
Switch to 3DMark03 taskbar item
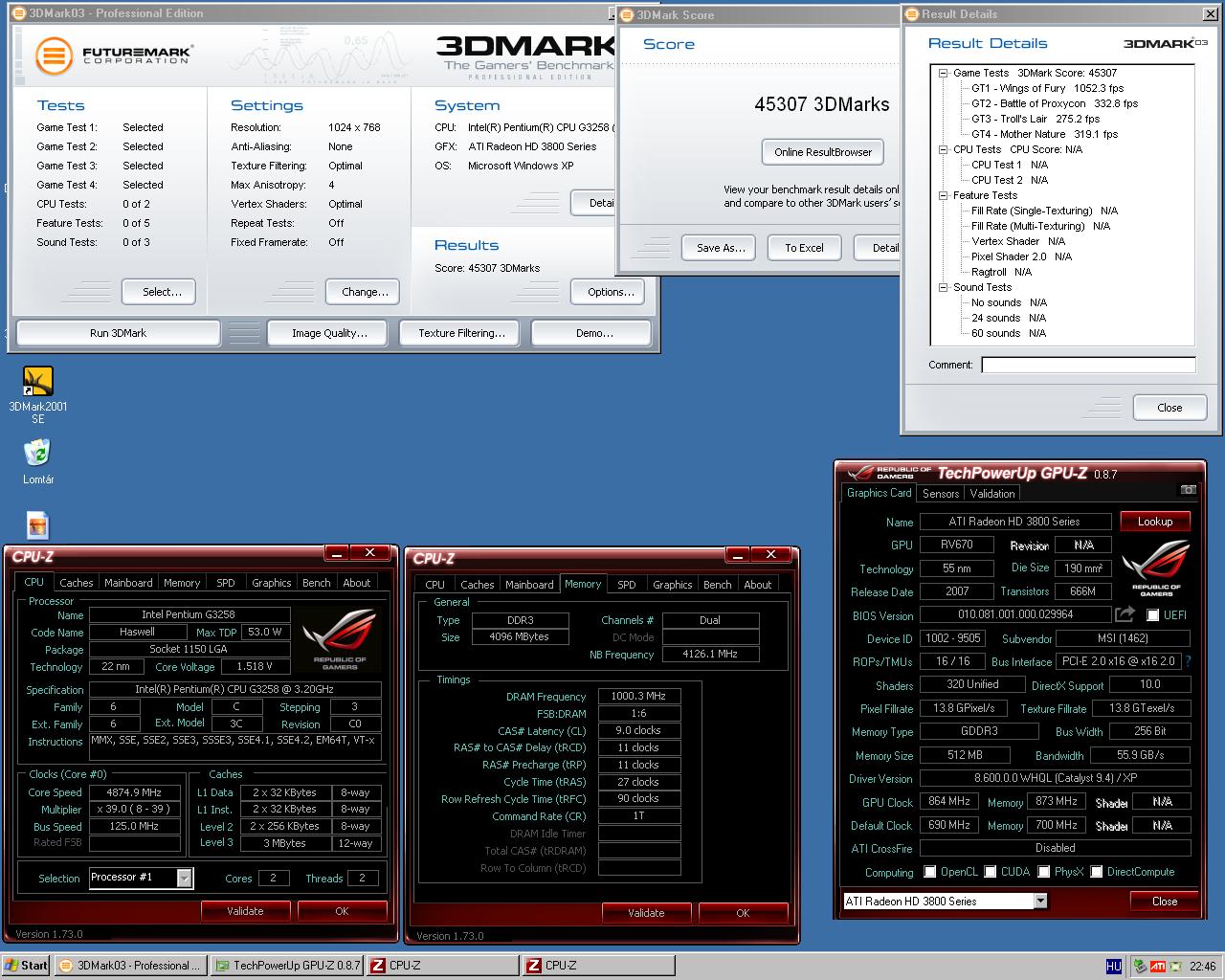pyautogui.click(x=131, y=966)
